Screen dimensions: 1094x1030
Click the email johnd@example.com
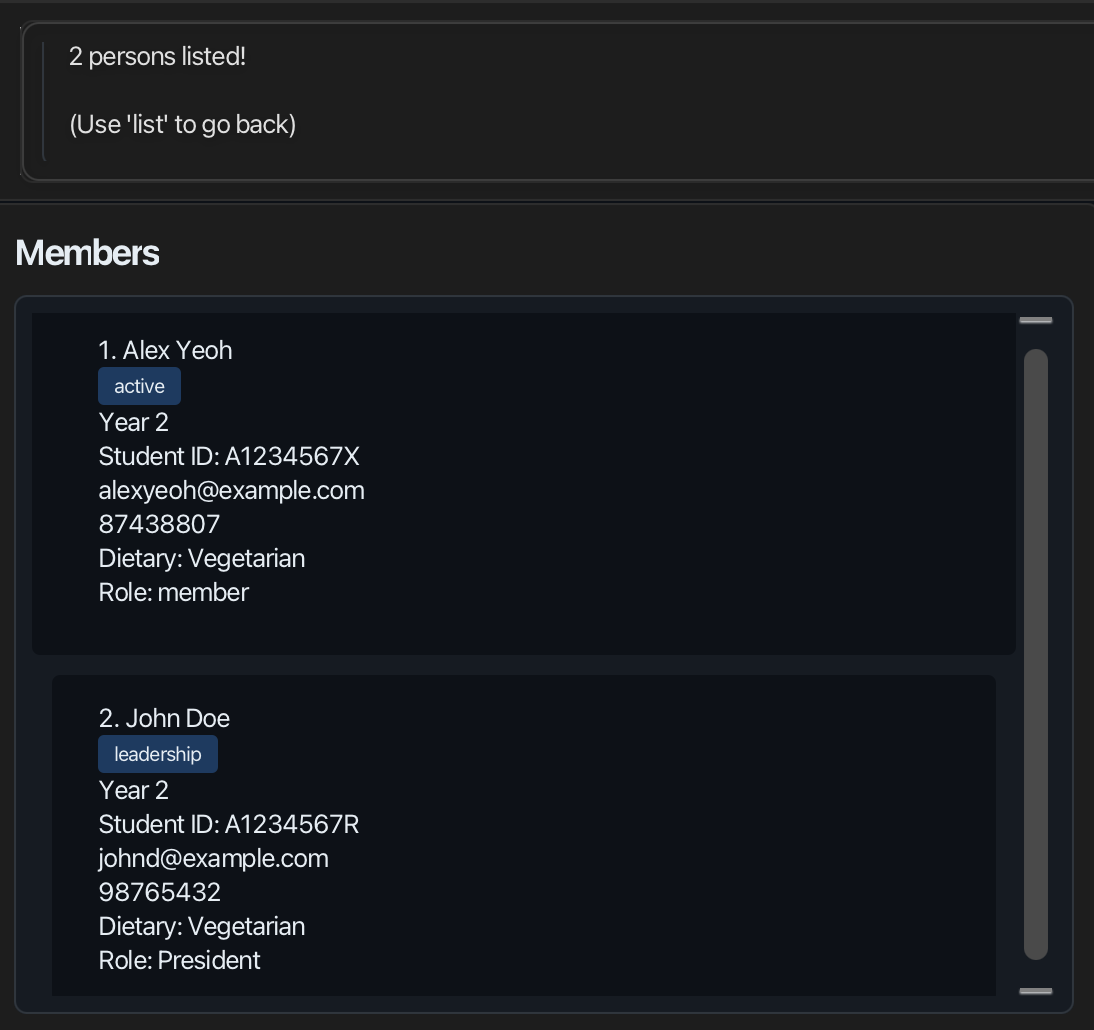point(213,858)
